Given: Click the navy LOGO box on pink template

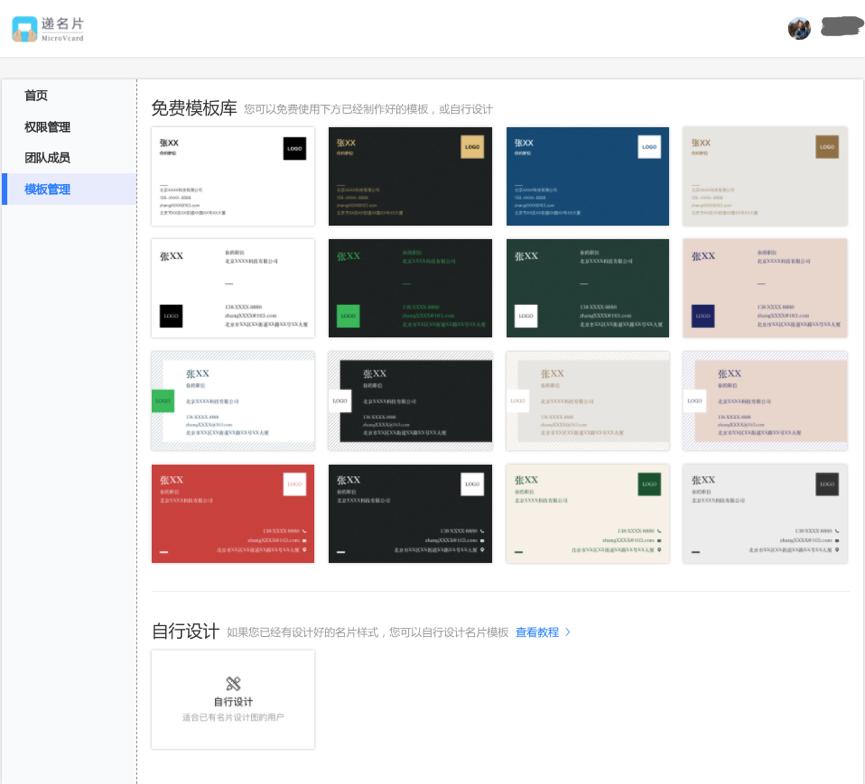Looking at the screenshot, I should click(703, 316).
